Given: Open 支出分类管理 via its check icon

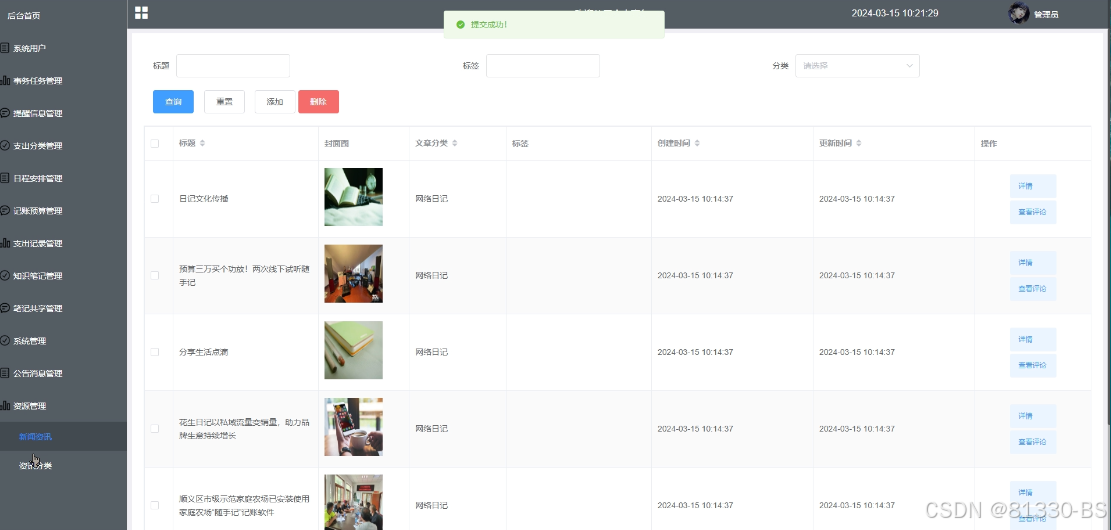Looking at the screenshot, I should coord(5,145).
